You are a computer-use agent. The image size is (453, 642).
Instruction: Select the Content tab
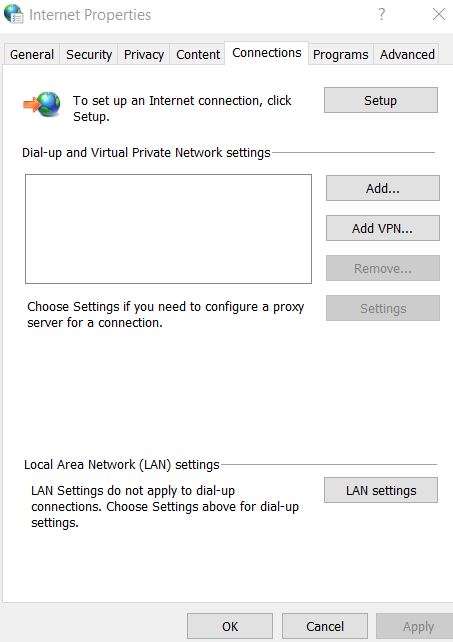[198, 54]
